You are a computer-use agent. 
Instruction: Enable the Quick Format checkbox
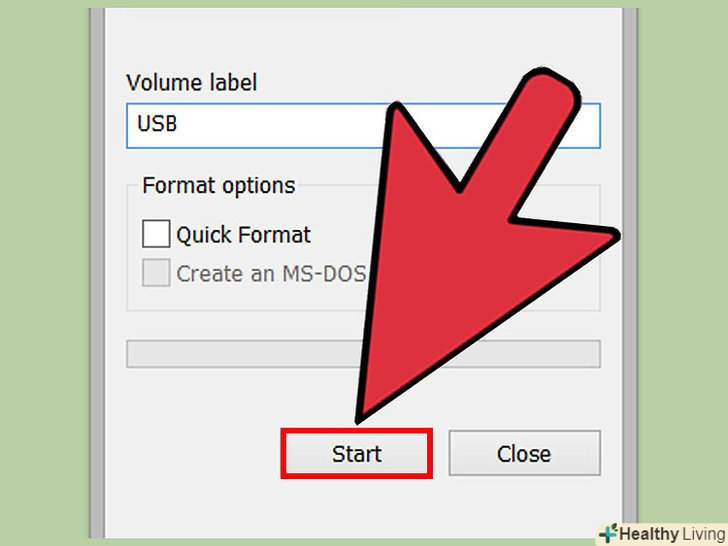pyautogui.click(x=156, y=234)
